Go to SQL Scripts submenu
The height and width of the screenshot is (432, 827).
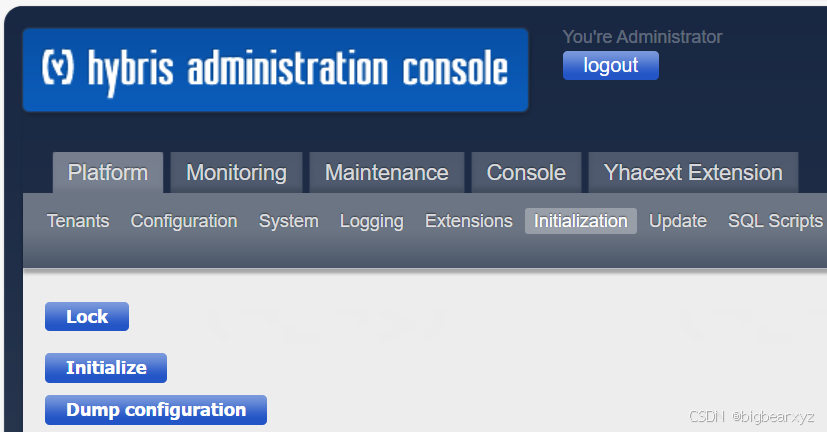coord(775,221)
